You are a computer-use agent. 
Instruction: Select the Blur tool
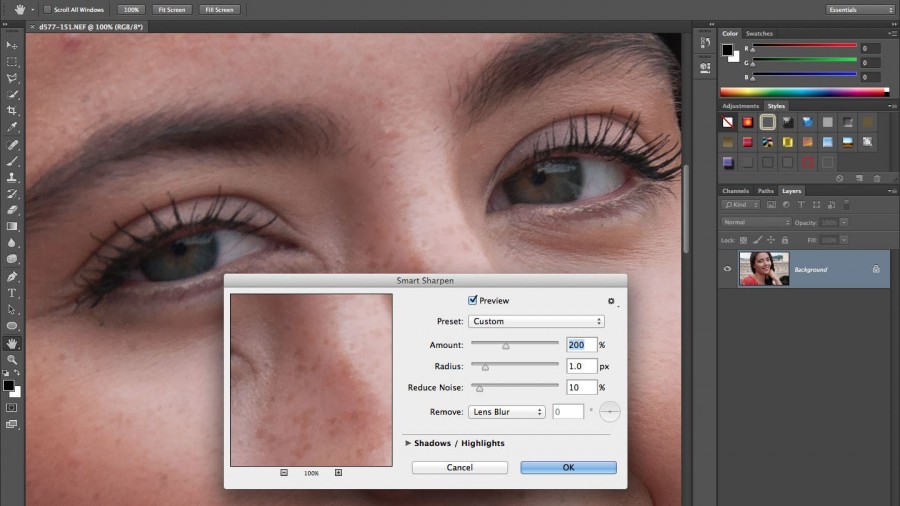pos(11,243)
